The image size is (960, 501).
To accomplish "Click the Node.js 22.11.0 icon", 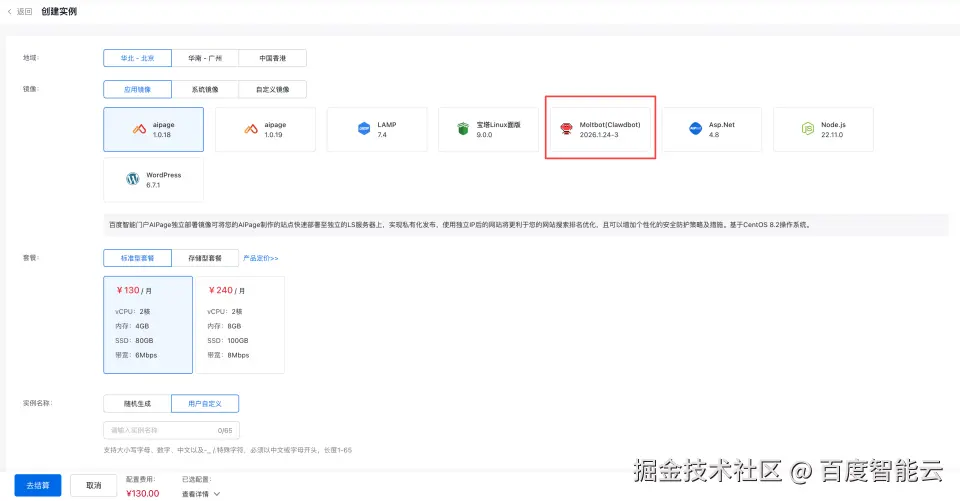I will 808,129.
